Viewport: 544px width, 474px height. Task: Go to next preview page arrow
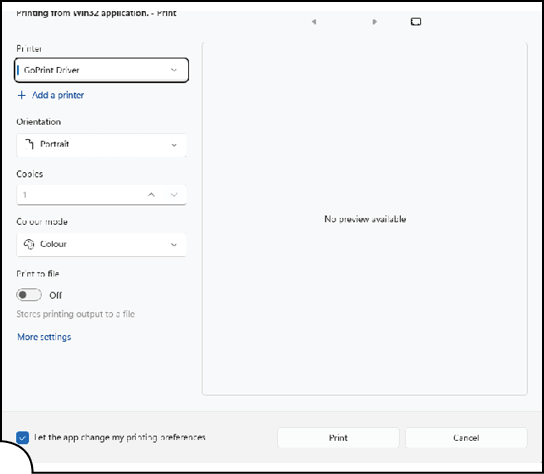coord(374,22)
